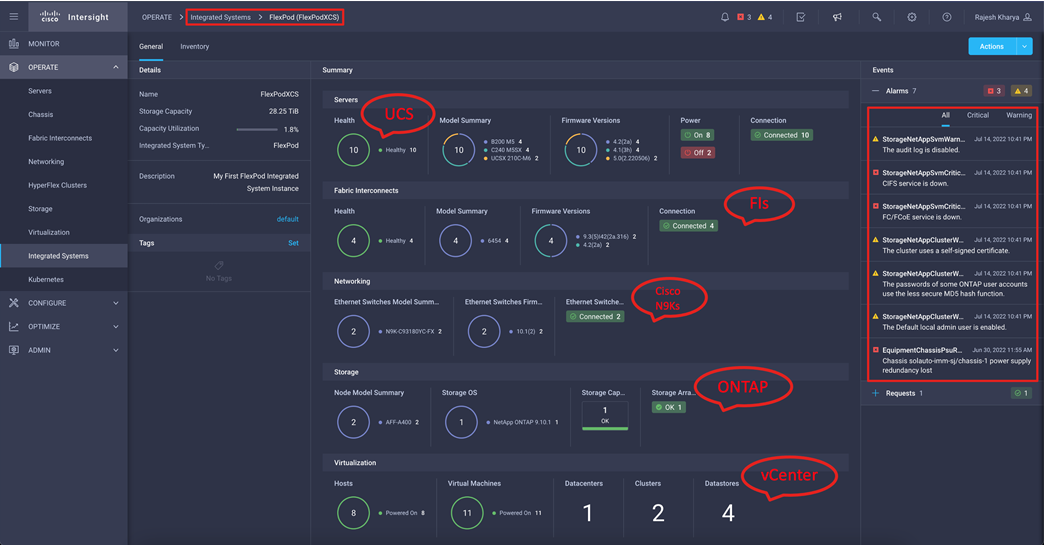View critical alarms count in header
The height and width of the screenshot is (545, 1044).
pos(744,17)
